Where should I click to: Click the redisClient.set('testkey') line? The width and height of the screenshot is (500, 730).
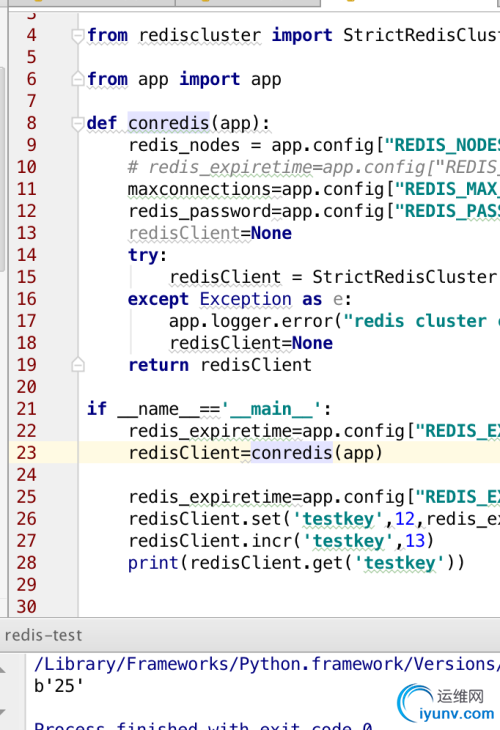click(x=314, y=519)
